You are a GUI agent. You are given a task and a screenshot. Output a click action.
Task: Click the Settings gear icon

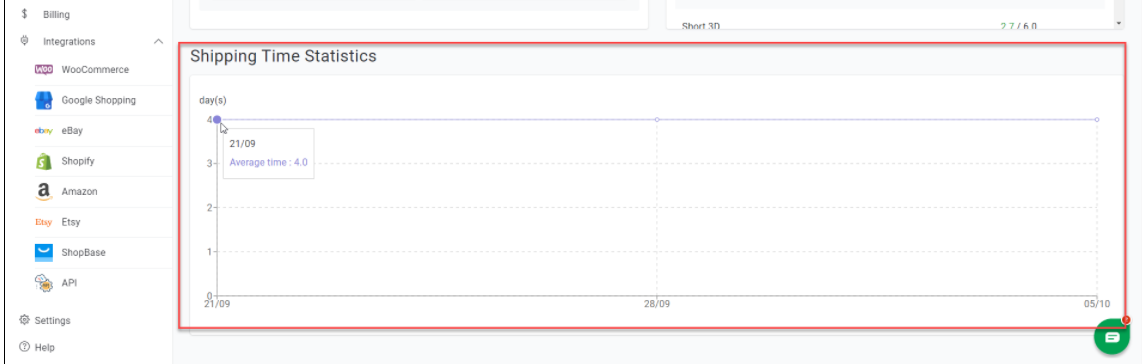point(25,320)
